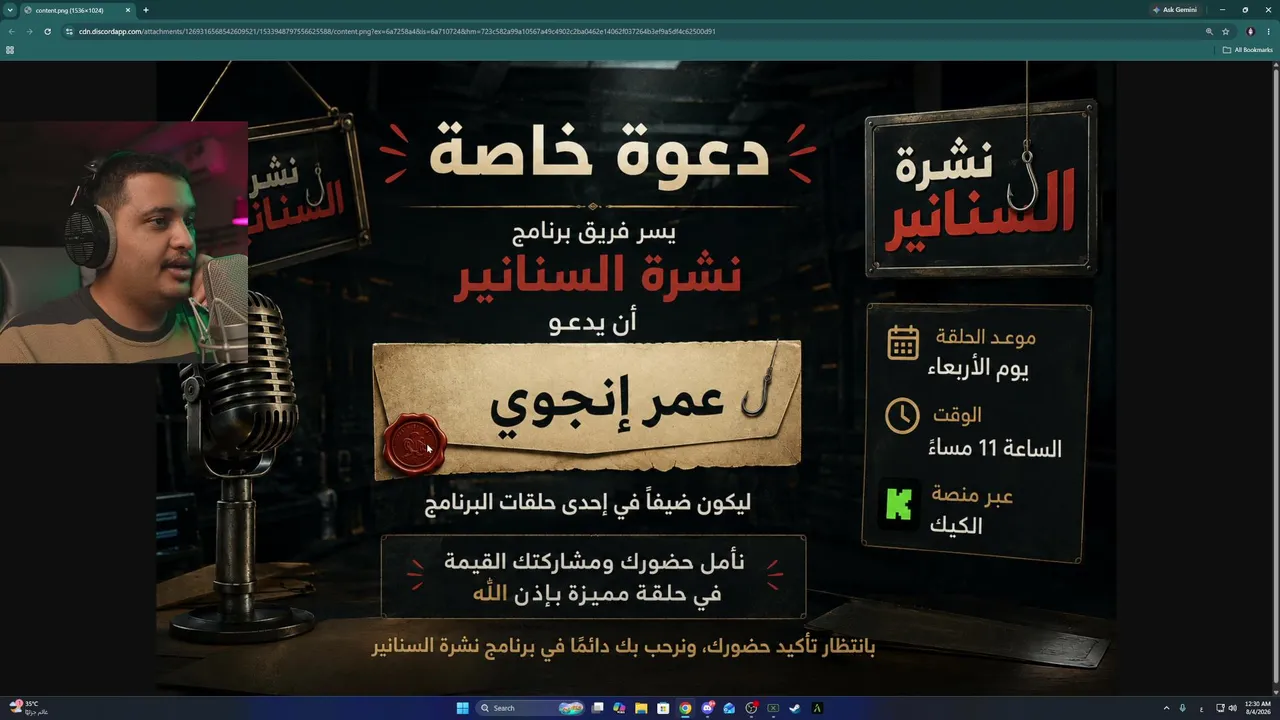
Task: Go back to the previous page
Action: (x=11, y=31)
